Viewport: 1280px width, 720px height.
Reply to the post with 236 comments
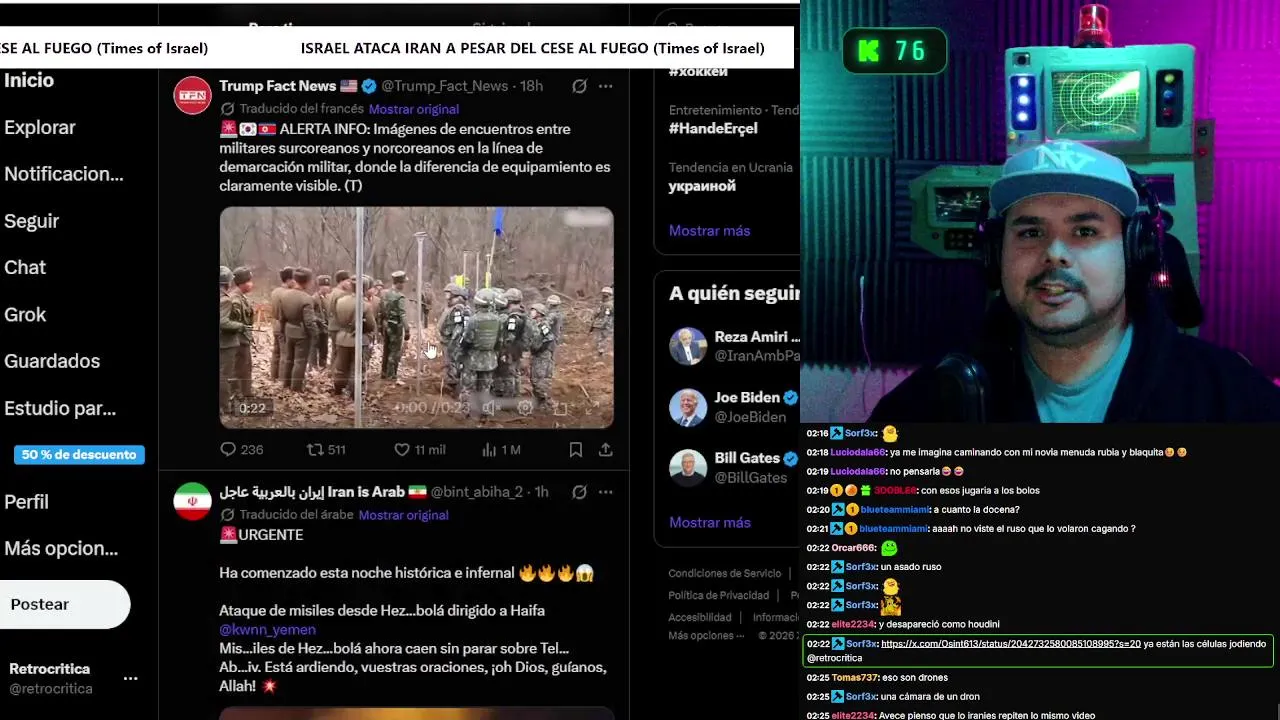tap(241, 450)
